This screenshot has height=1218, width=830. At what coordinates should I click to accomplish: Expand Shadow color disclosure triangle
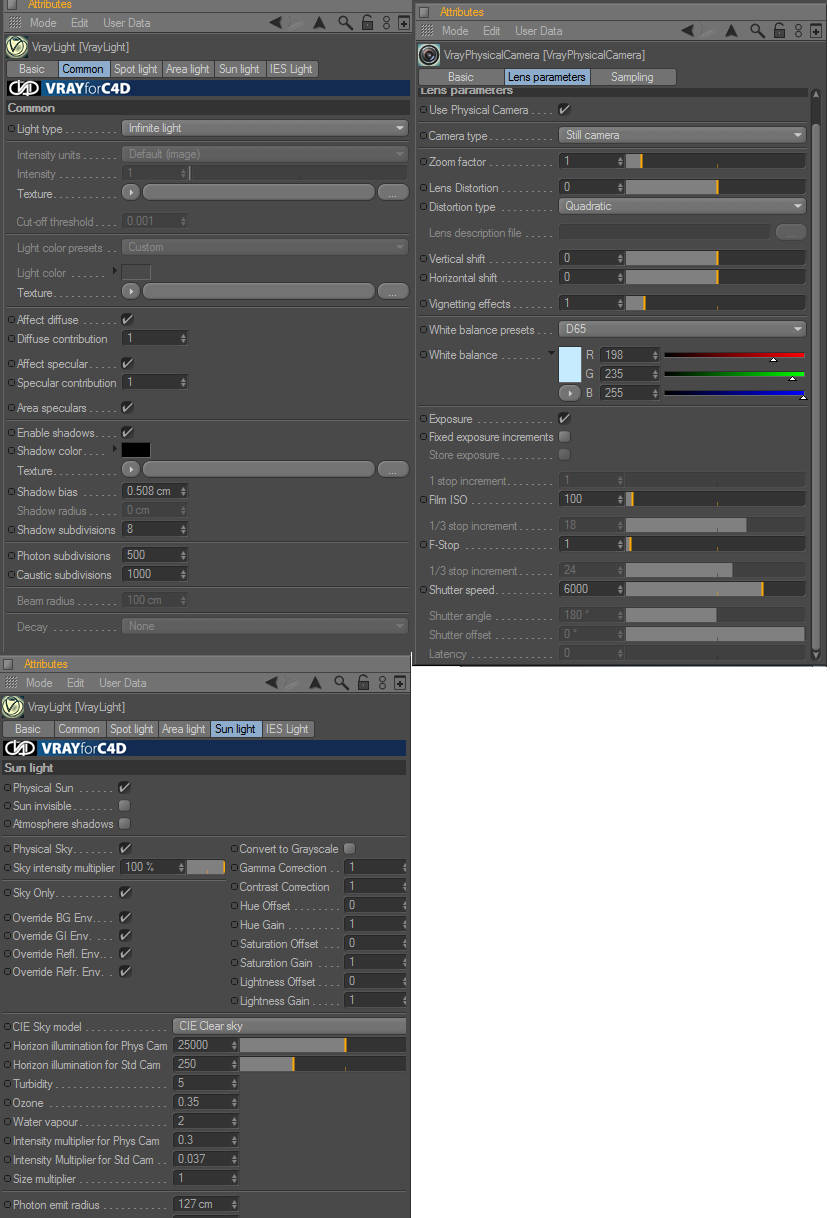click(x=114, y=450)
